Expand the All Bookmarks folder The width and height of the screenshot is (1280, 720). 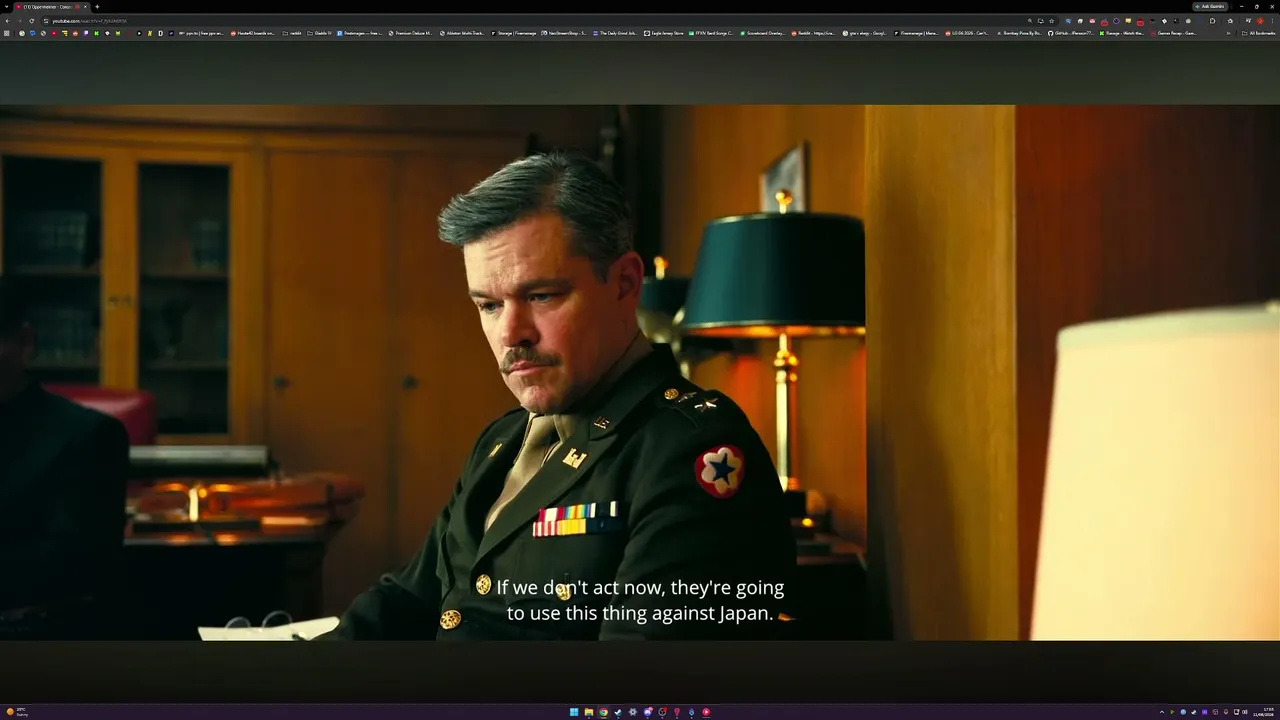click(x=1260, y=33)
